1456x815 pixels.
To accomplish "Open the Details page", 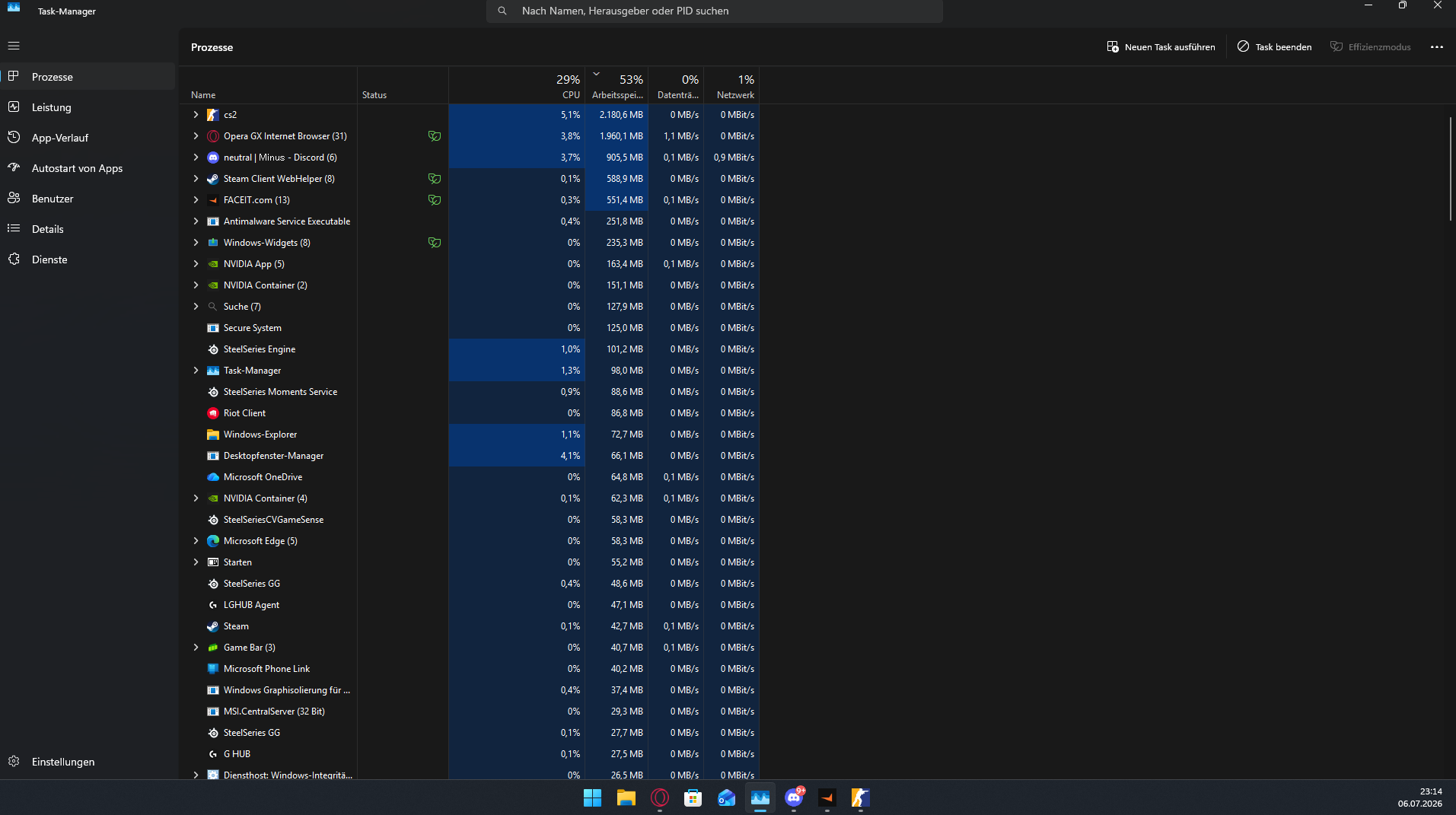I will pos(88,229).
